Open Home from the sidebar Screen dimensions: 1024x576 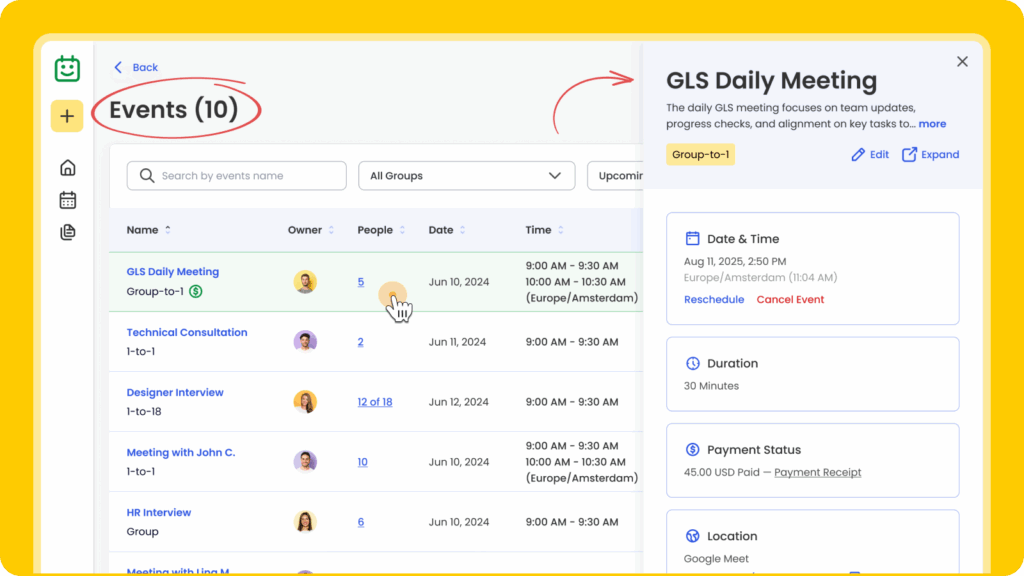[67, 167]
